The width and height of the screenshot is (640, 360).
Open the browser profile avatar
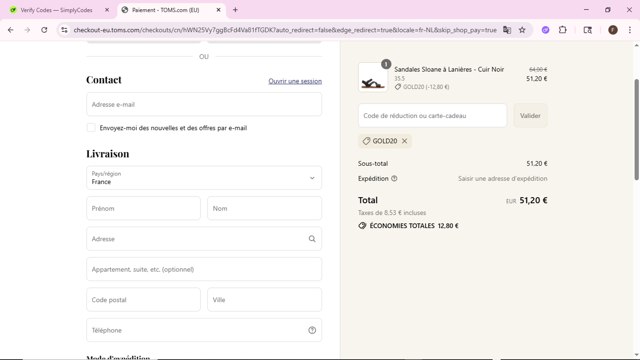point(613,30)
